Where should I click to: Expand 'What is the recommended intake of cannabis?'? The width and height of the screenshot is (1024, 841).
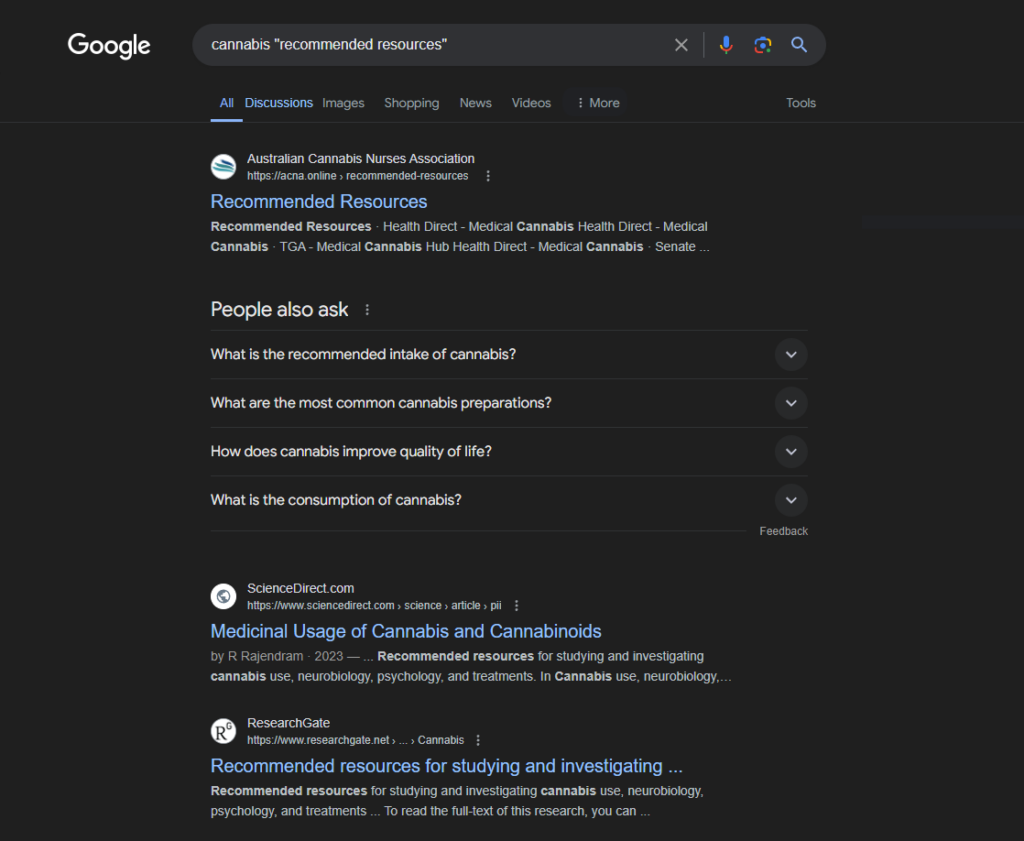(791, 355)
